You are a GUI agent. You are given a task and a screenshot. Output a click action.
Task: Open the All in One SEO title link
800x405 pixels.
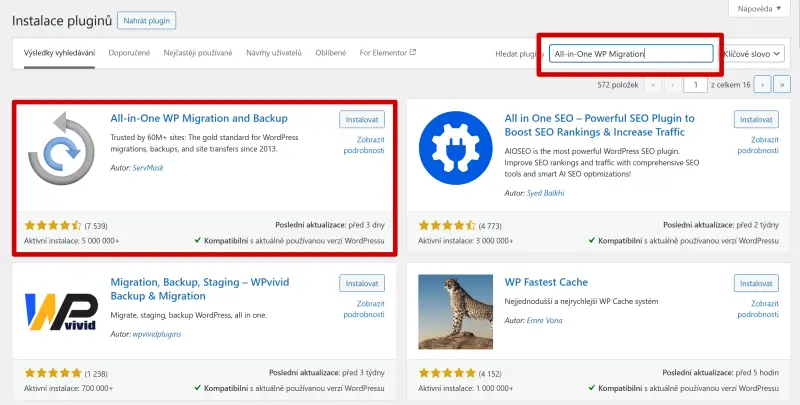tap(599, 125)
